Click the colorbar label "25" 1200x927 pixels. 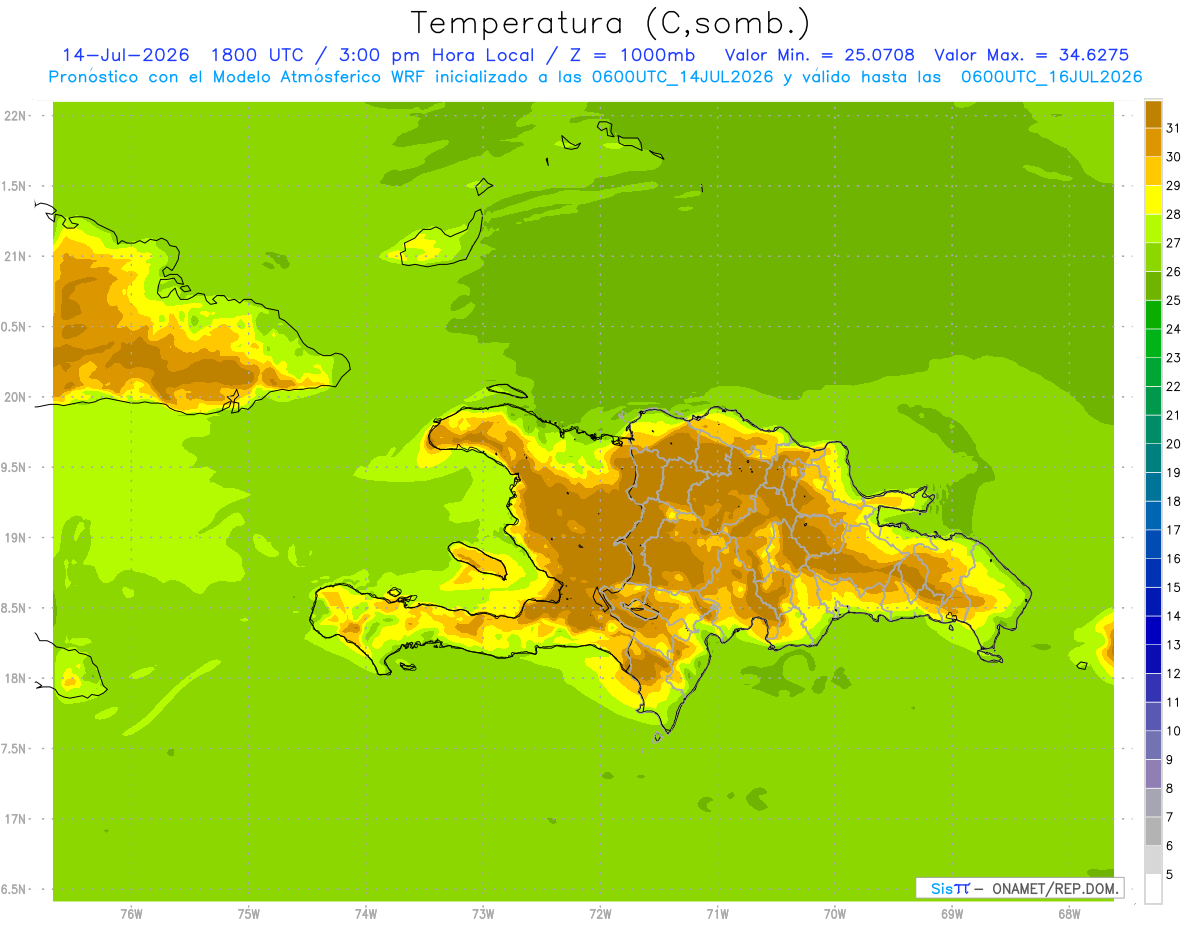click(x=1174, y=300)
